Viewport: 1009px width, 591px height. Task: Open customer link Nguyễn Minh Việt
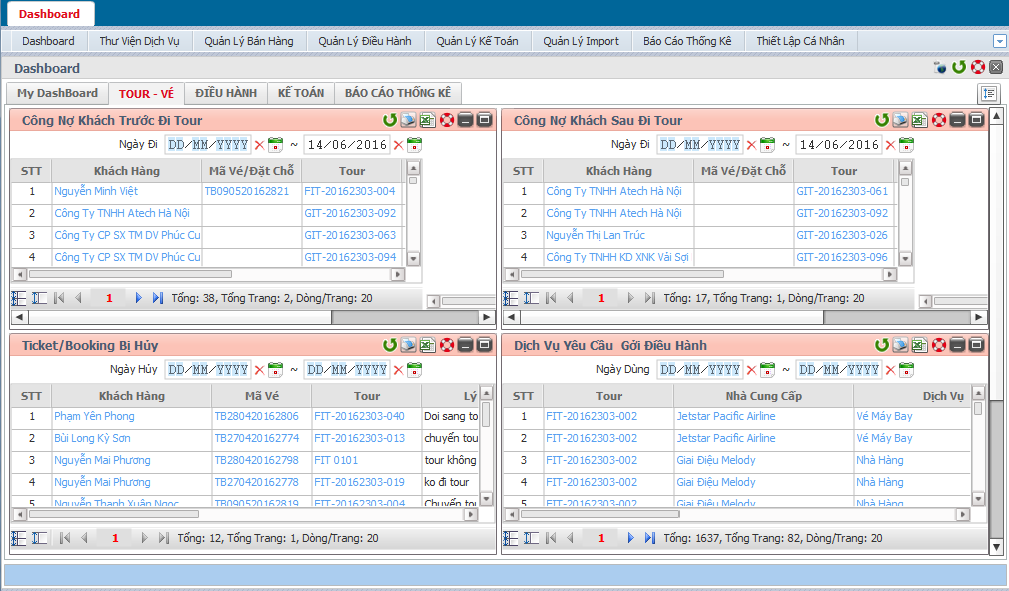96,191
